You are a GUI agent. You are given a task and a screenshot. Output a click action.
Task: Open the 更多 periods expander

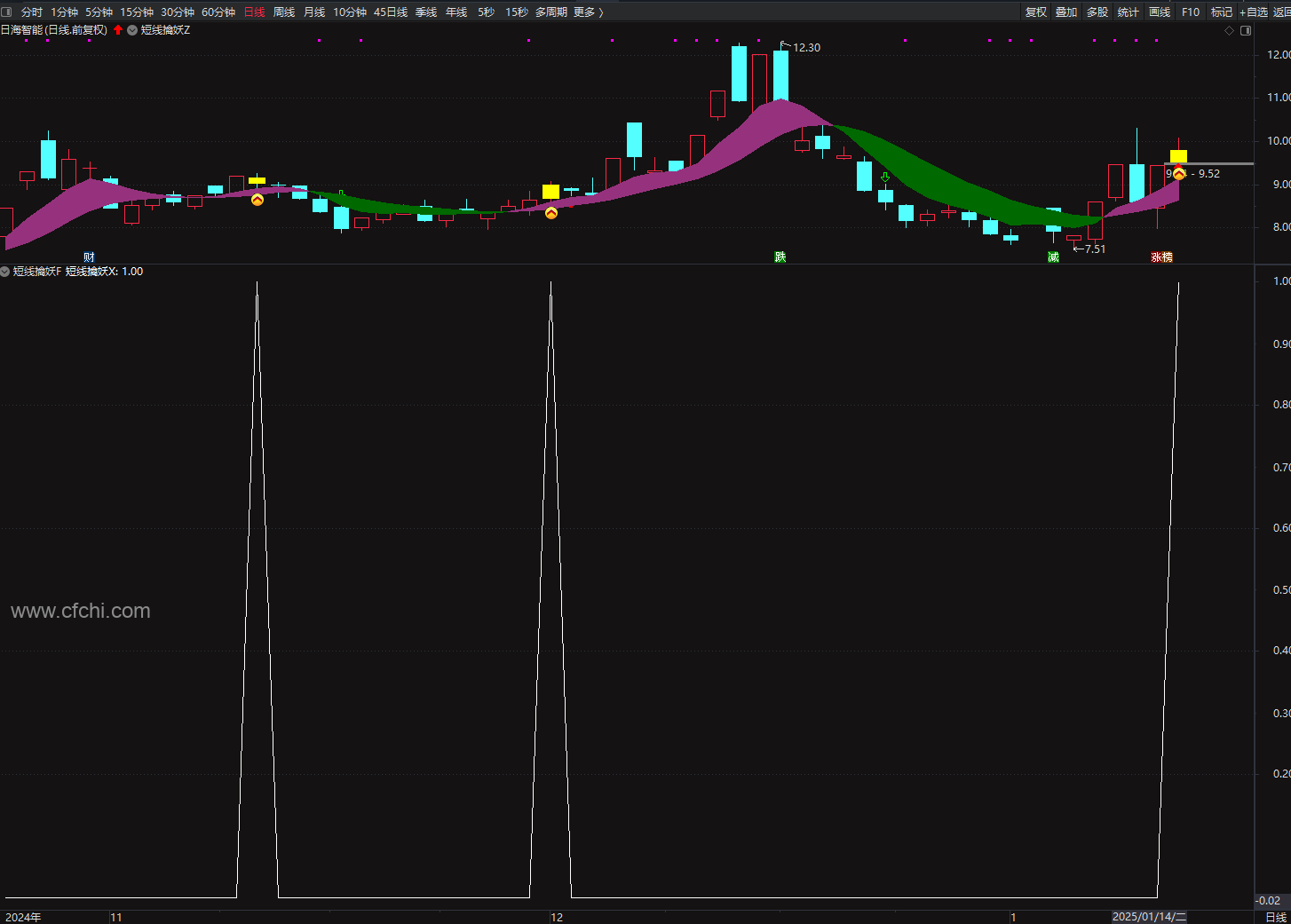(x=588, y=12)
